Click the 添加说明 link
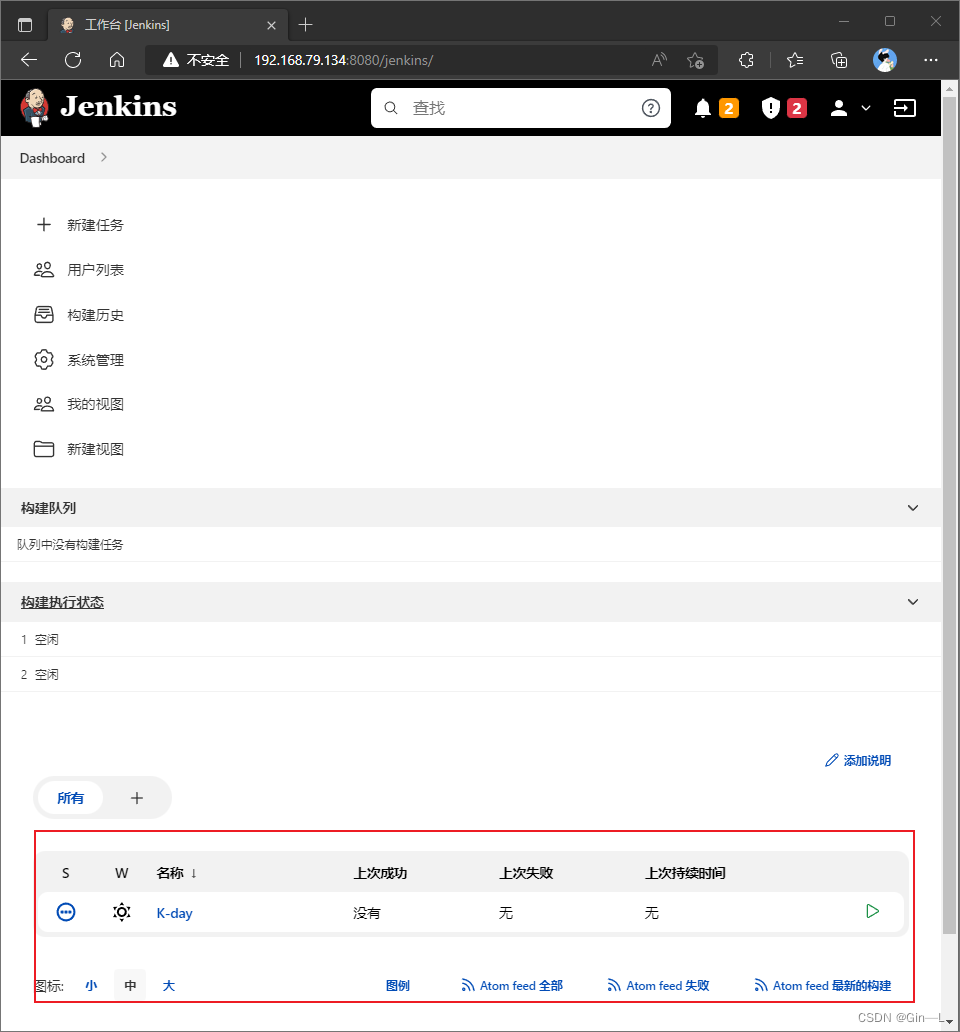The image size is (960, 1032). [858, 761]
